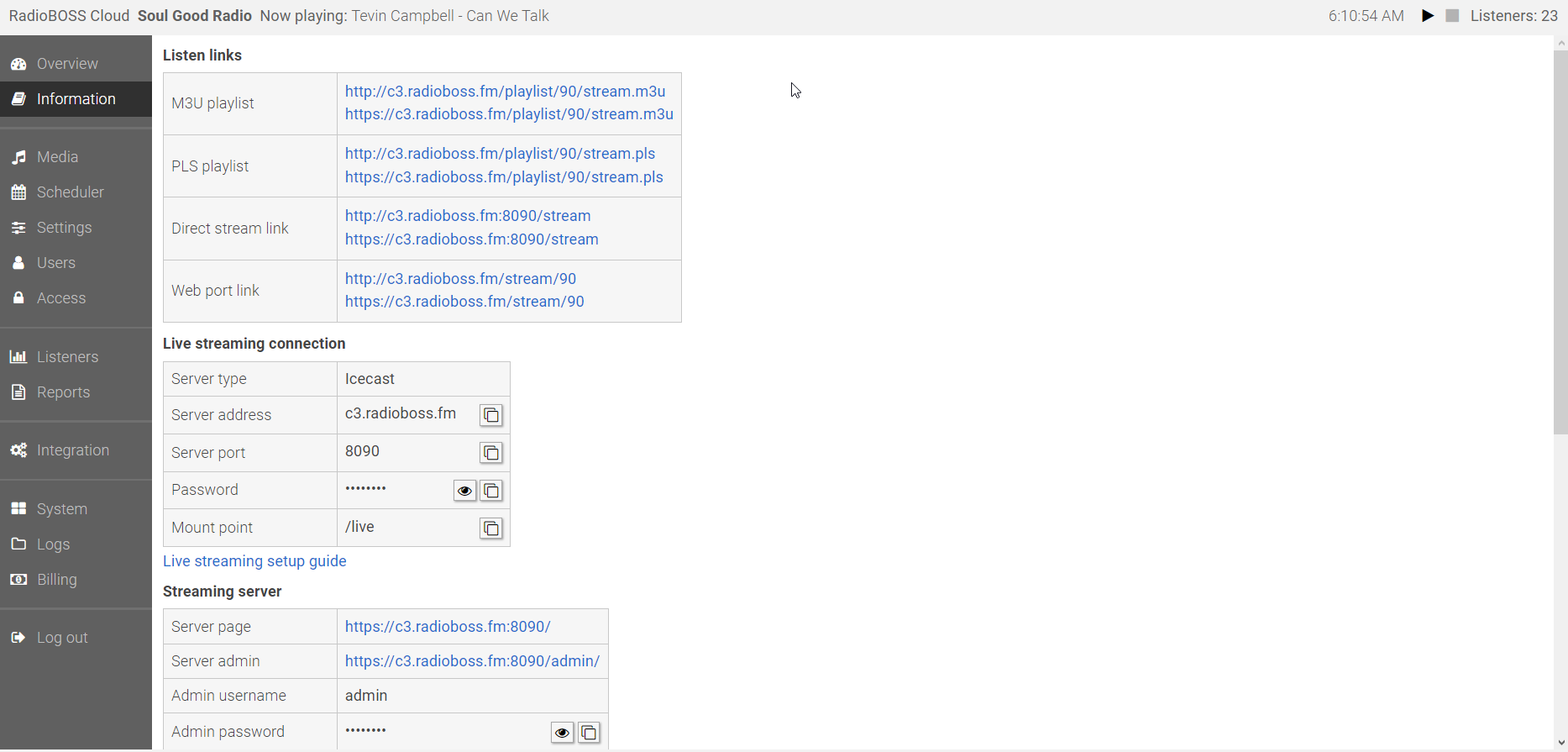Viewport: 1568px width, 752px height.
Task: Click the Web port link row label
Action: 216,291
